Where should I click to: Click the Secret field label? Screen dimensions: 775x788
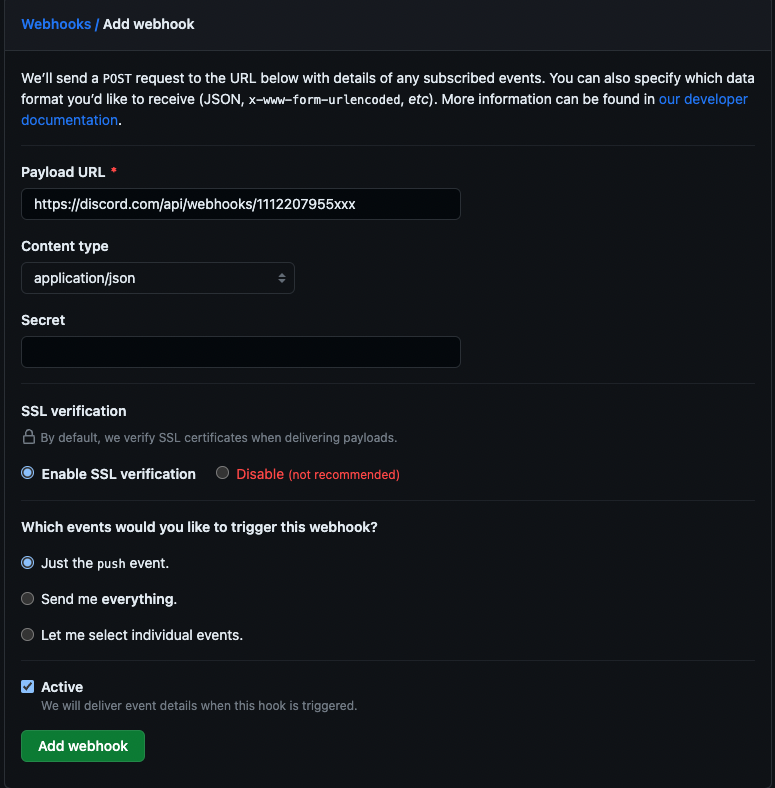(x=43, y=320)
